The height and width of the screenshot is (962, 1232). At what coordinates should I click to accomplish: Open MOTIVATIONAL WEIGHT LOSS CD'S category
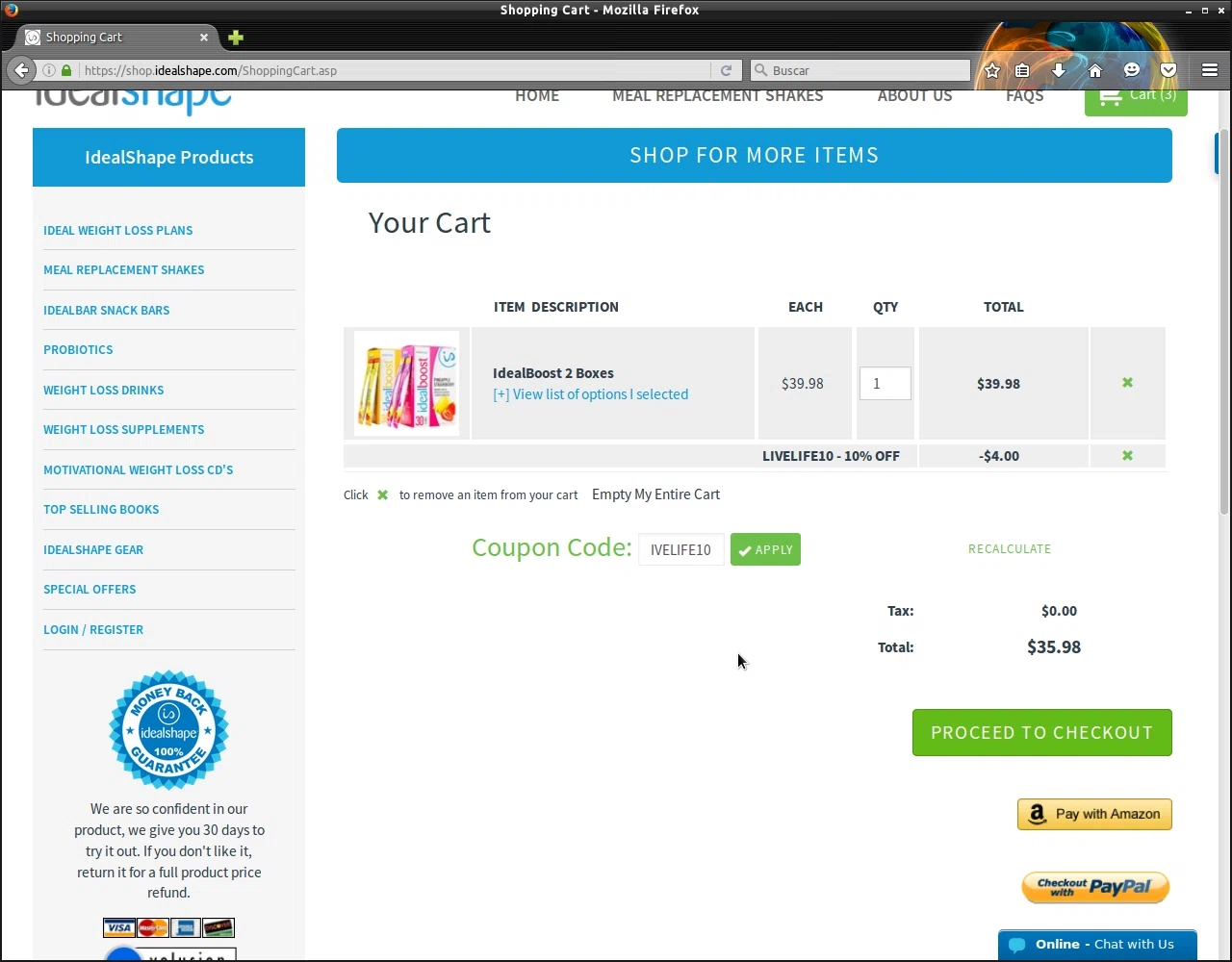pyautogui.click(x=138, y=470)
